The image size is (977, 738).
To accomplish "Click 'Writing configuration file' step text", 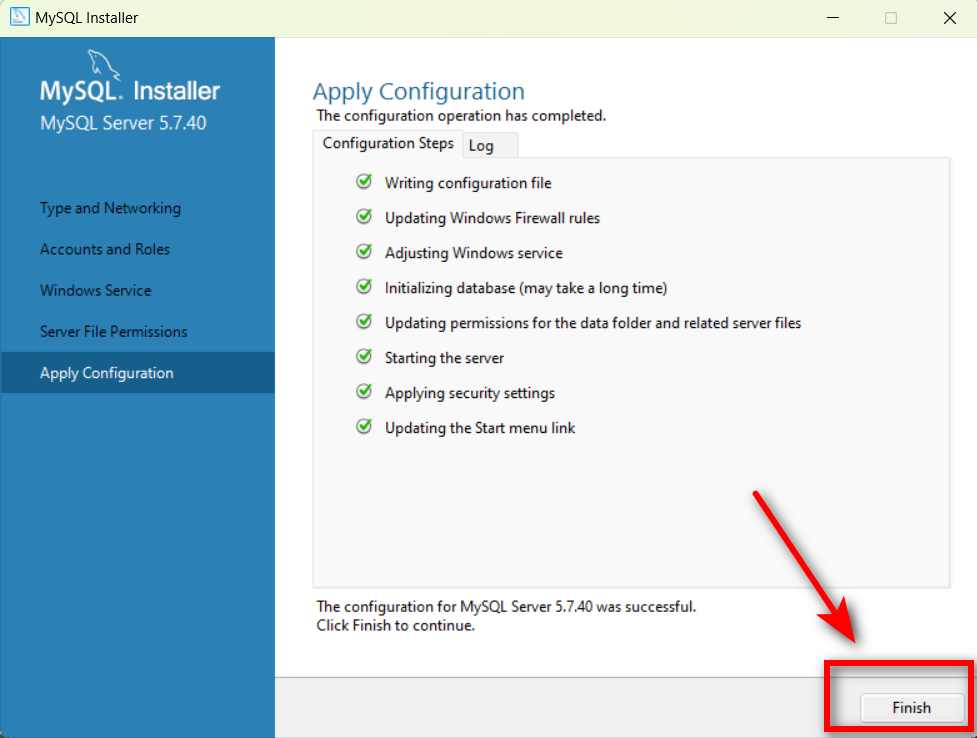I will tap(468, 183).
